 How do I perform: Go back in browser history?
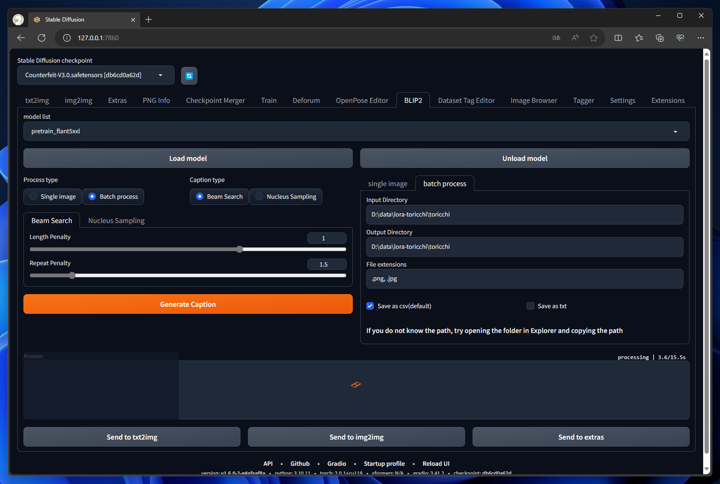pos(21,38)
